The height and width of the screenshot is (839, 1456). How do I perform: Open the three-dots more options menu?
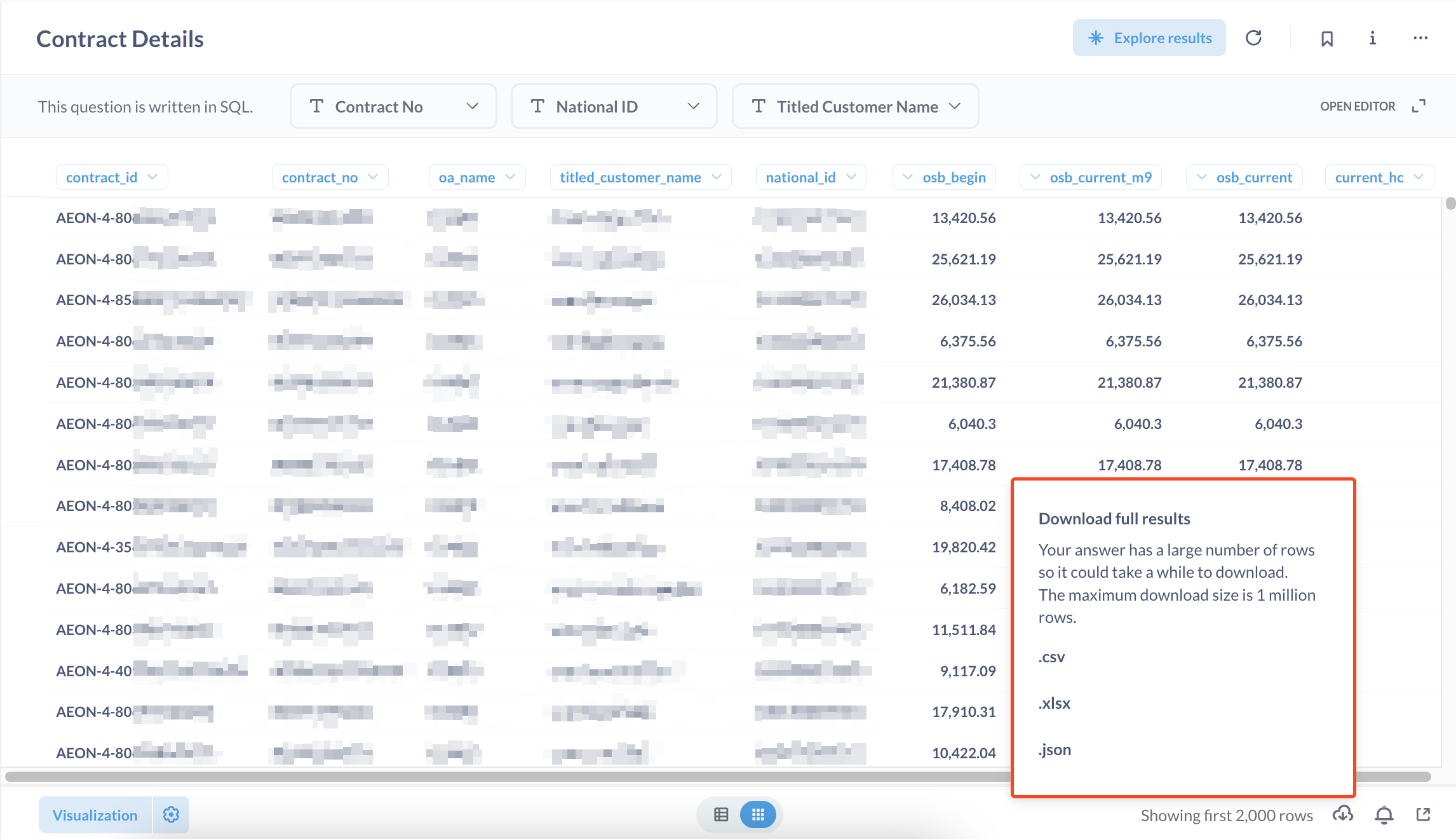tap(1420, 38)
